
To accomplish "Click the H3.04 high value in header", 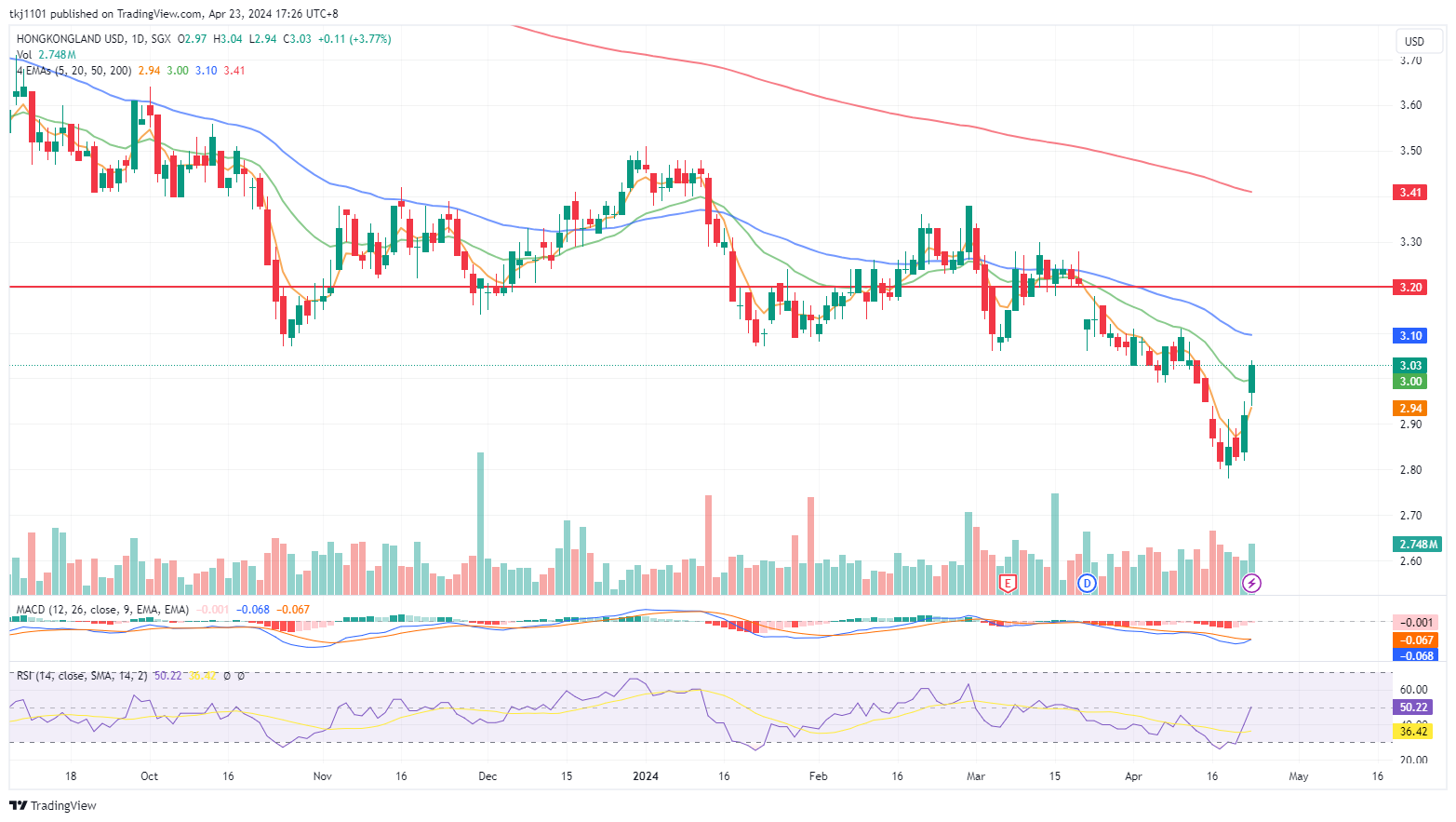I will pos(228,39).
